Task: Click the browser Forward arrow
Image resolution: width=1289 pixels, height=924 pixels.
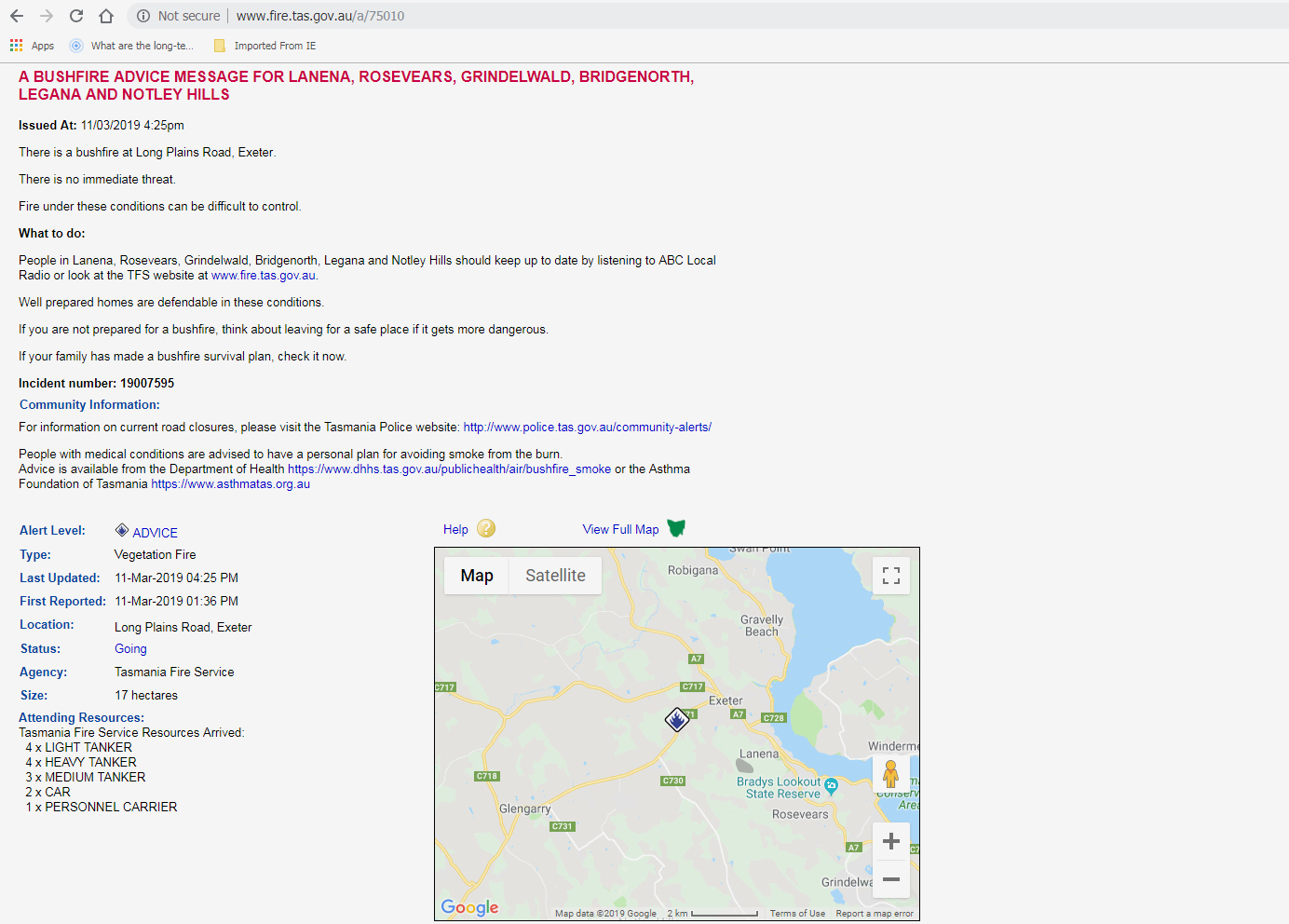Action: 47,16
